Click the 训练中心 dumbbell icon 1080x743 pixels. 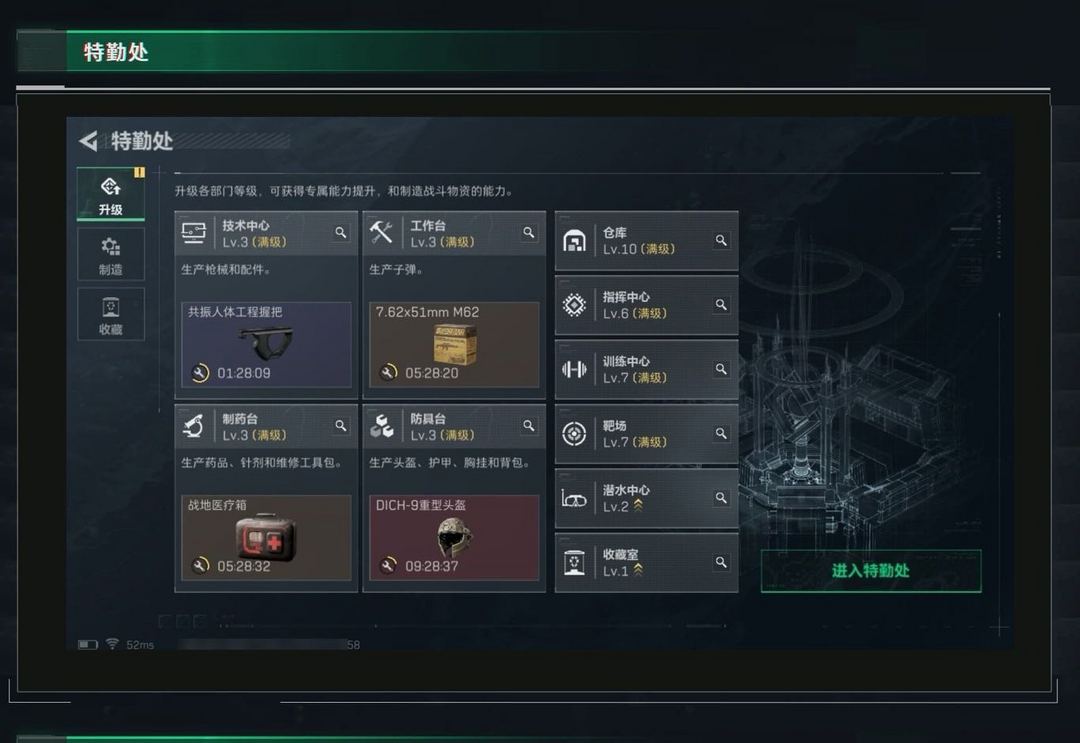pos(574,370)
